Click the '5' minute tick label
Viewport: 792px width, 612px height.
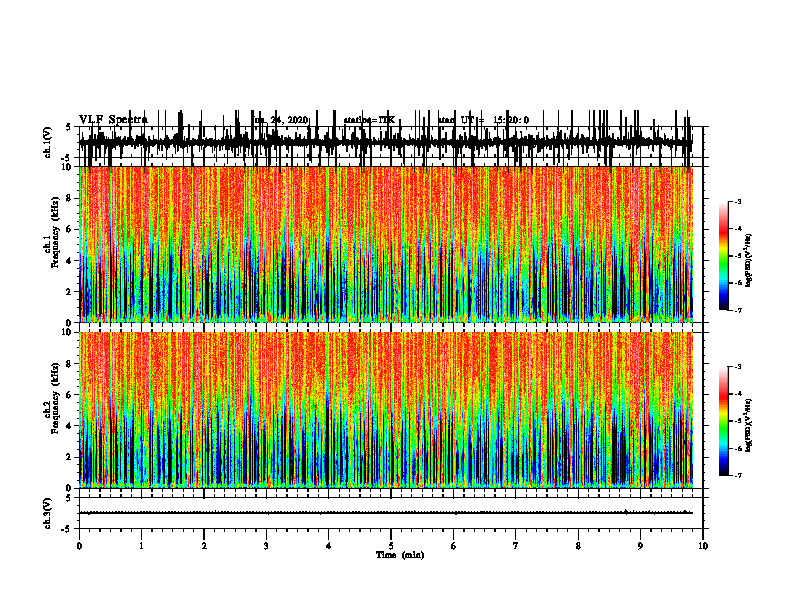click(x=391, y=546)
